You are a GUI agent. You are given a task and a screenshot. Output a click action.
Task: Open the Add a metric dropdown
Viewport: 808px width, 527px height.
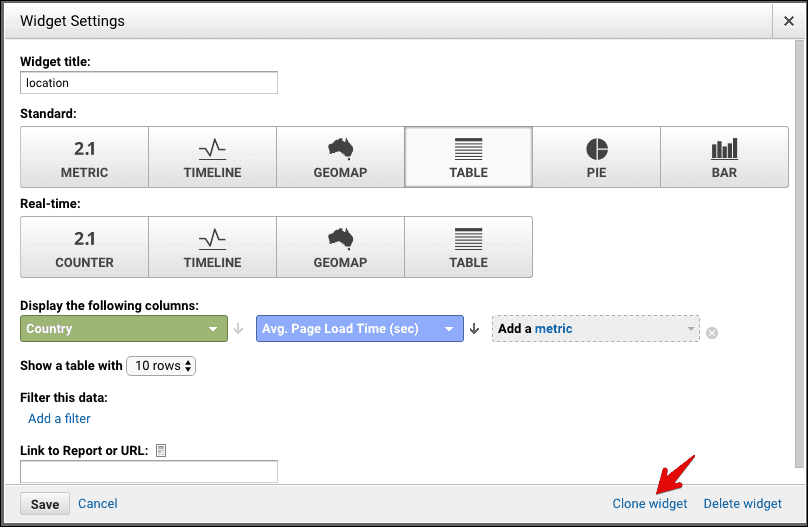(x=595, y=329)
